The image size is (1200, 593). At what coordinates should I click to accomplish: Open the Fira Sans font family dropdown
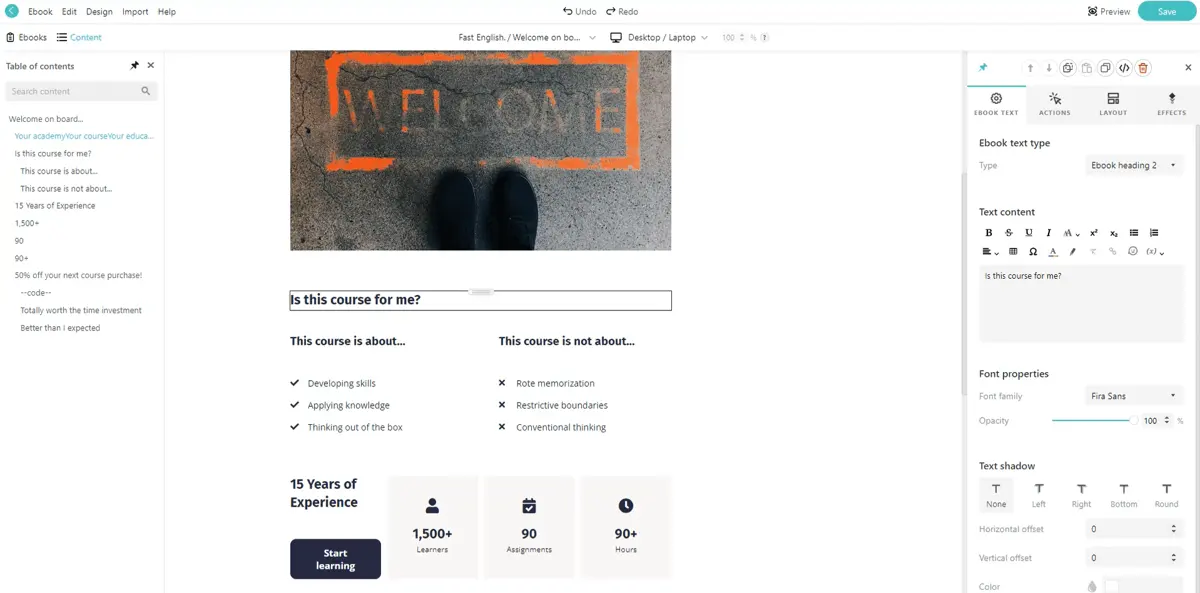[x=1134, y=396]
